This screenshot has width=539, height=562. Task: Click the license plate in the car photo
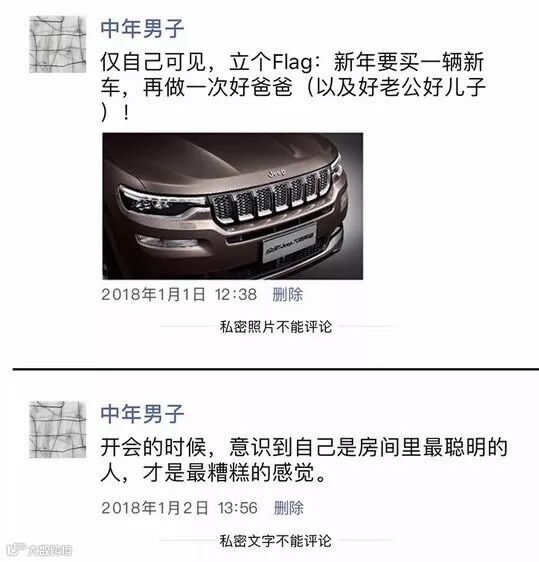290,244
